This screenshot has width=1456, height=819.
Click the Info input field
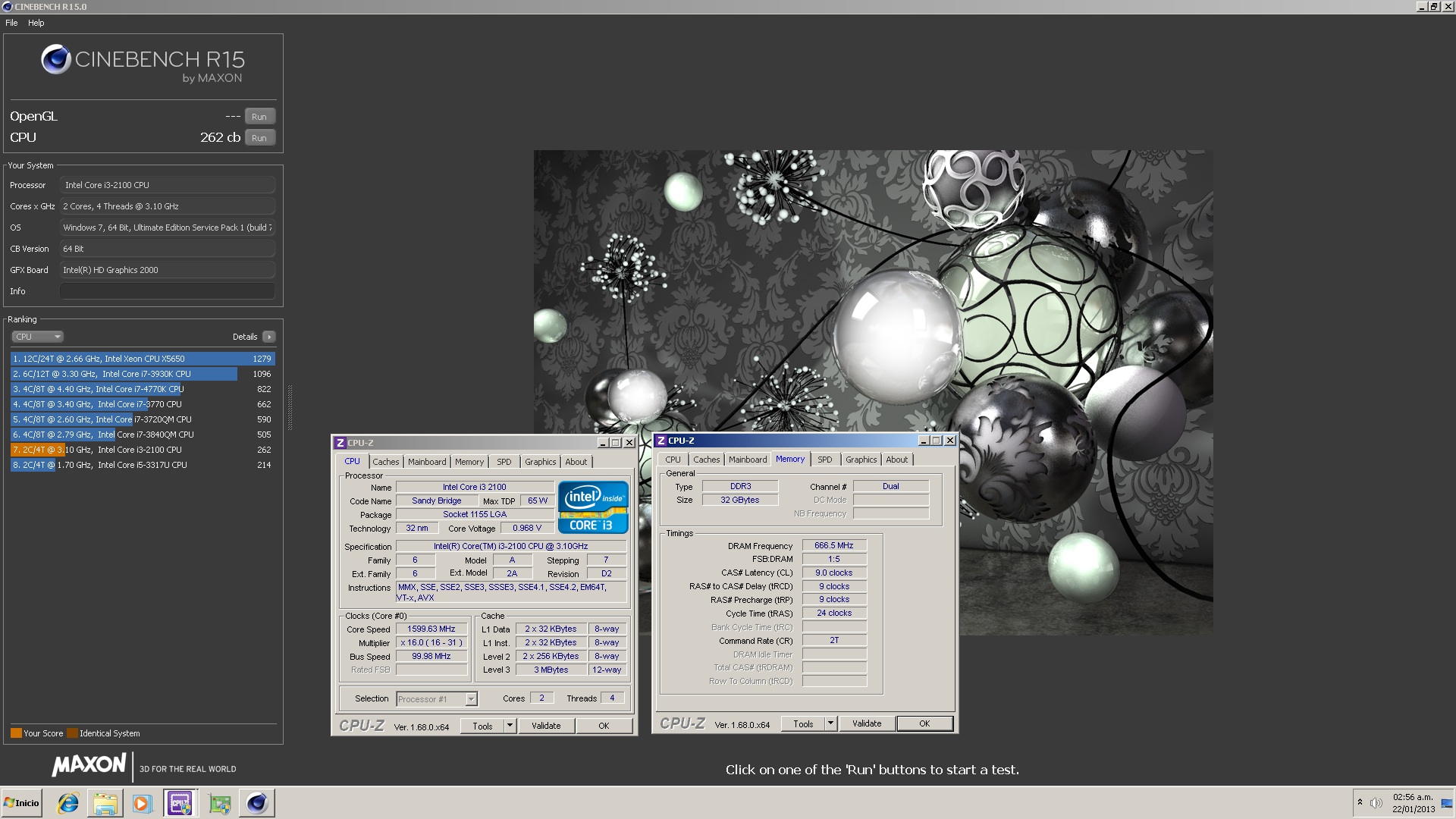coord(167,291)
